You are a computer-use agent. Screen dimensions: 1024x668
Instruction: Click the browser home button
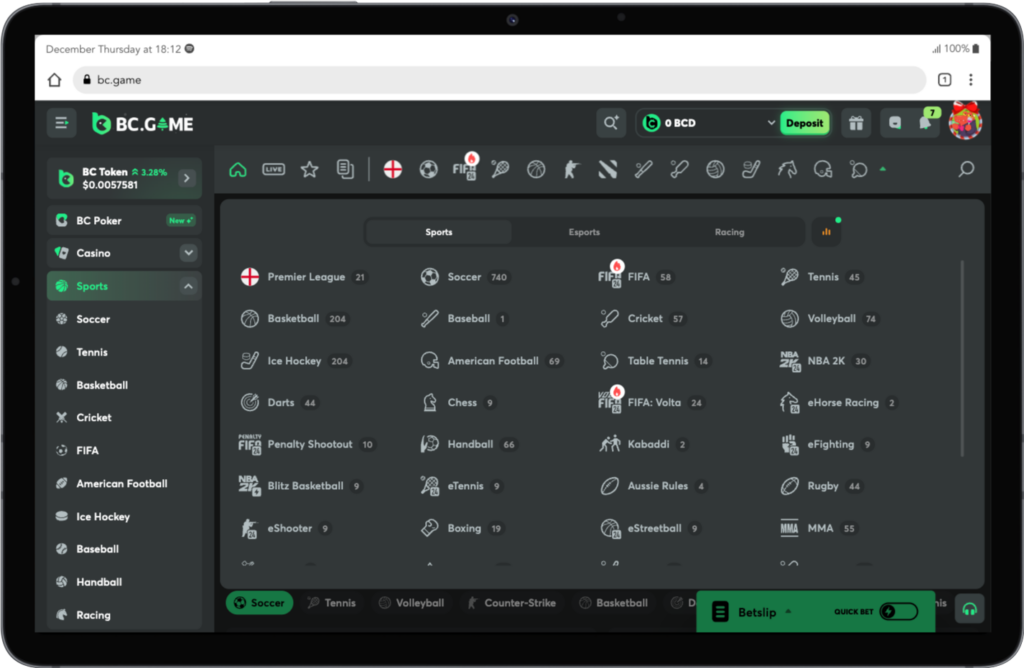point(55,80)
